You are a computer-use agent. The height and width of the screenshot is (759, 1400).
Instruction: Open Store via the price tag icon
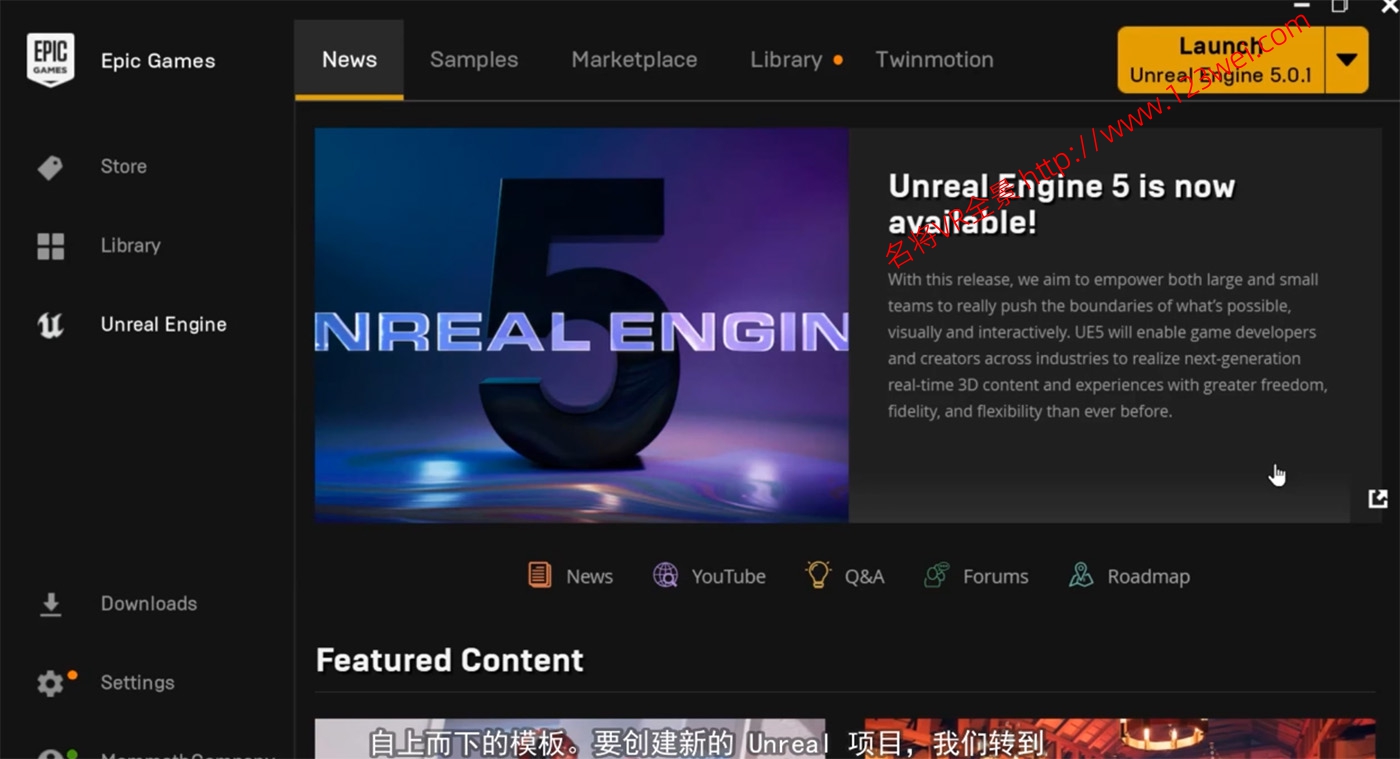pos(50,167)
